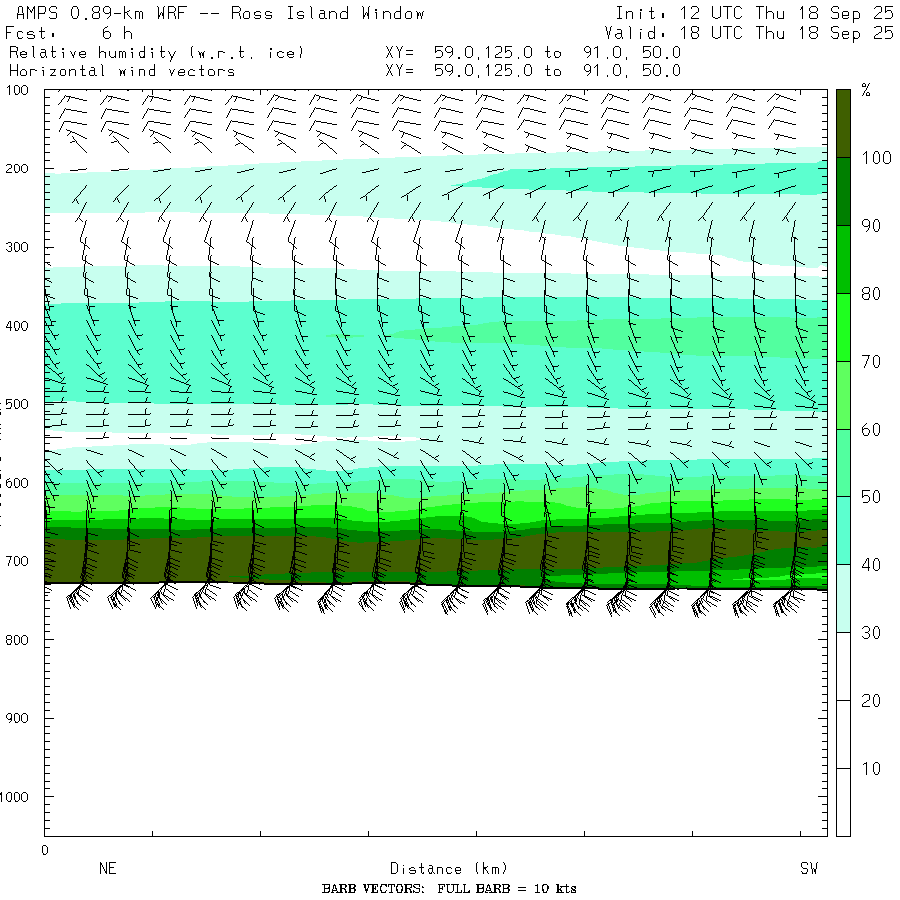
Task: Click the colorbar label '60'
Action: coord(871,429)
